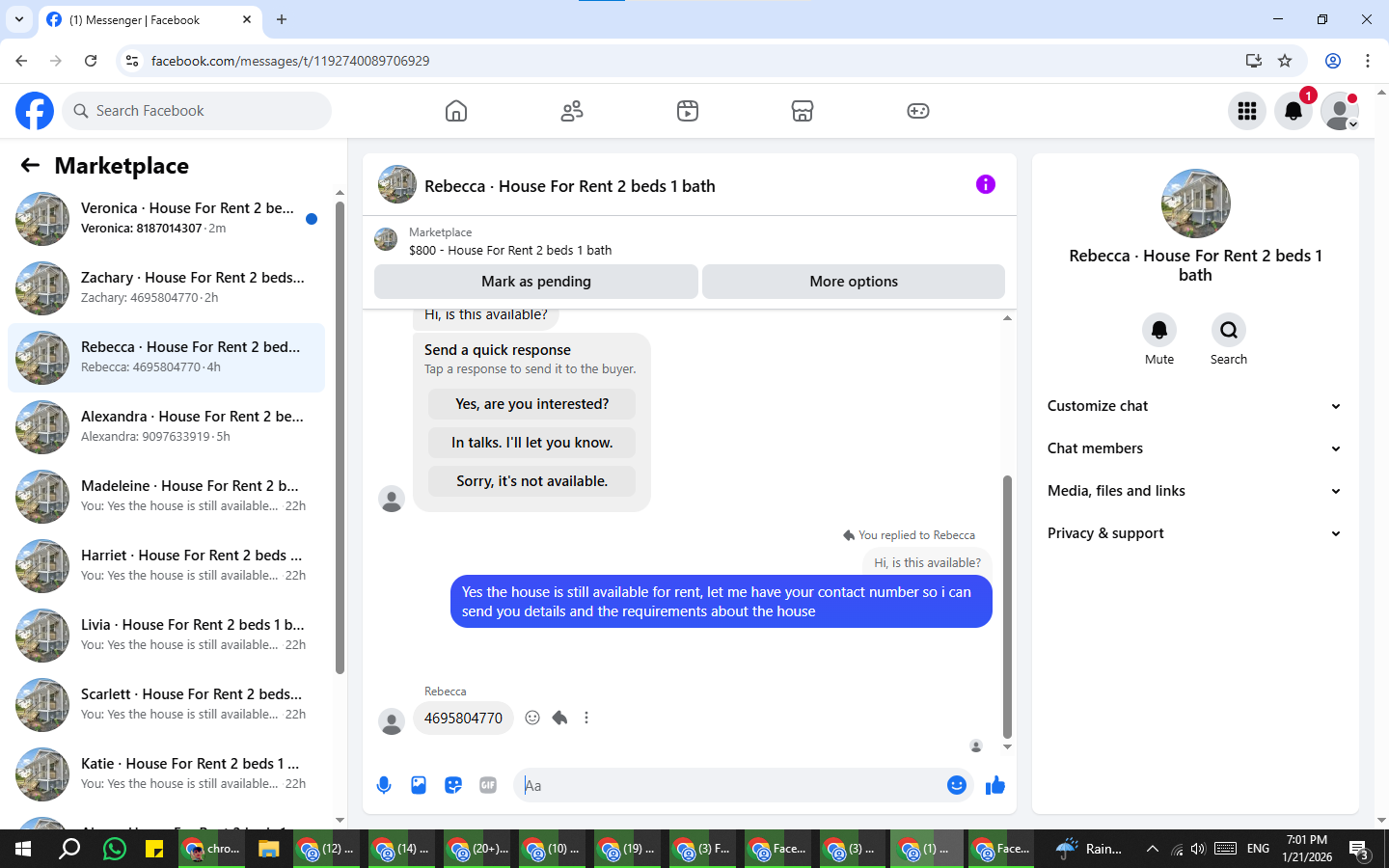Open File Explorer from taskbar
This screenshot has height=868, width=1389.
tap(268, 849)
